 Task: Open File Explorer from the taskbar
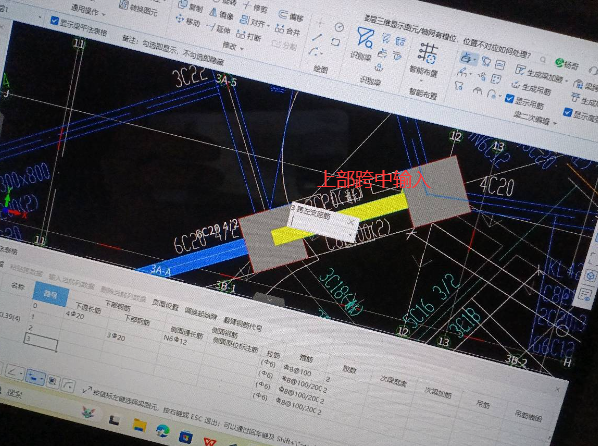pos(140,425)
